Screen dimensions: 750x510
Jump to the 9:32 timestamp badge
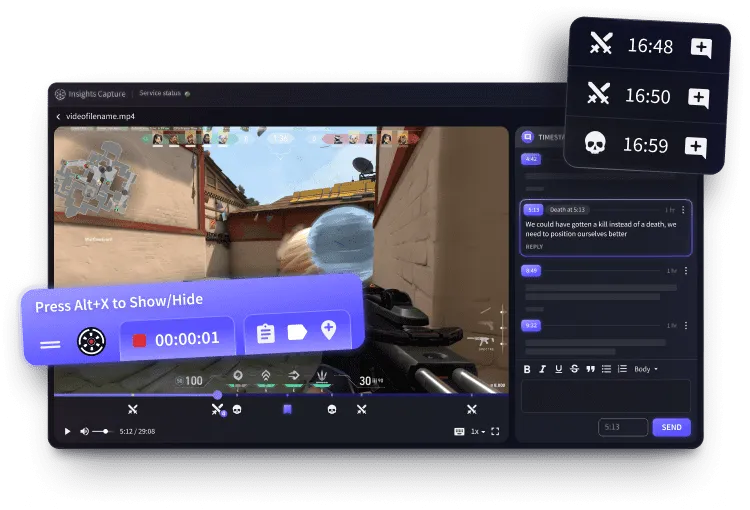tap(531, 325)
